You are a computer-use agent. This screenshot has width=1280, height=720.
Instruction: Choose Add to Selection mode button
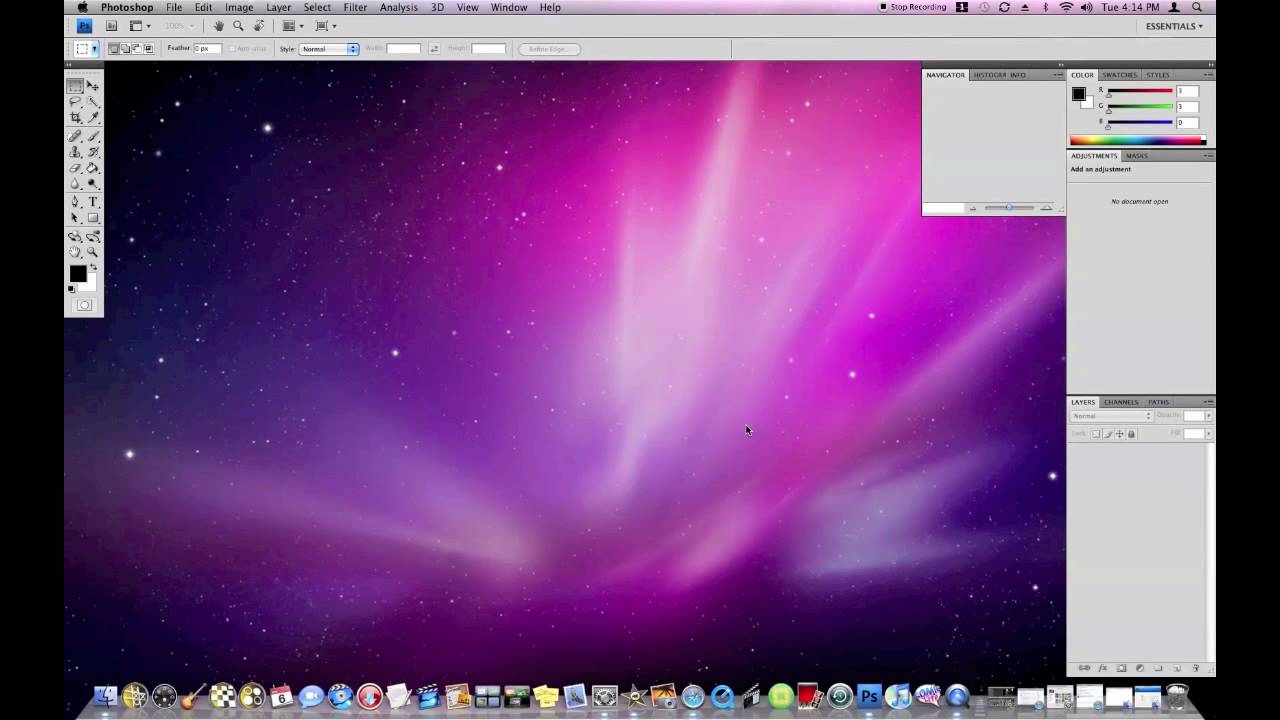125,48
